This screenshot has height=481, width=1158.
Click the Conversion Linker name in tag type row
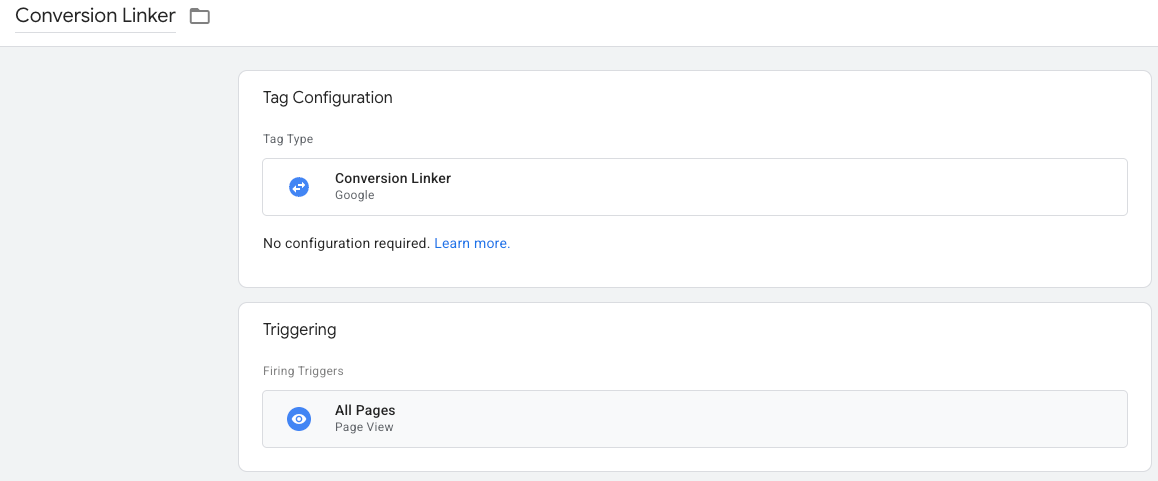click(x=393, y=178)
